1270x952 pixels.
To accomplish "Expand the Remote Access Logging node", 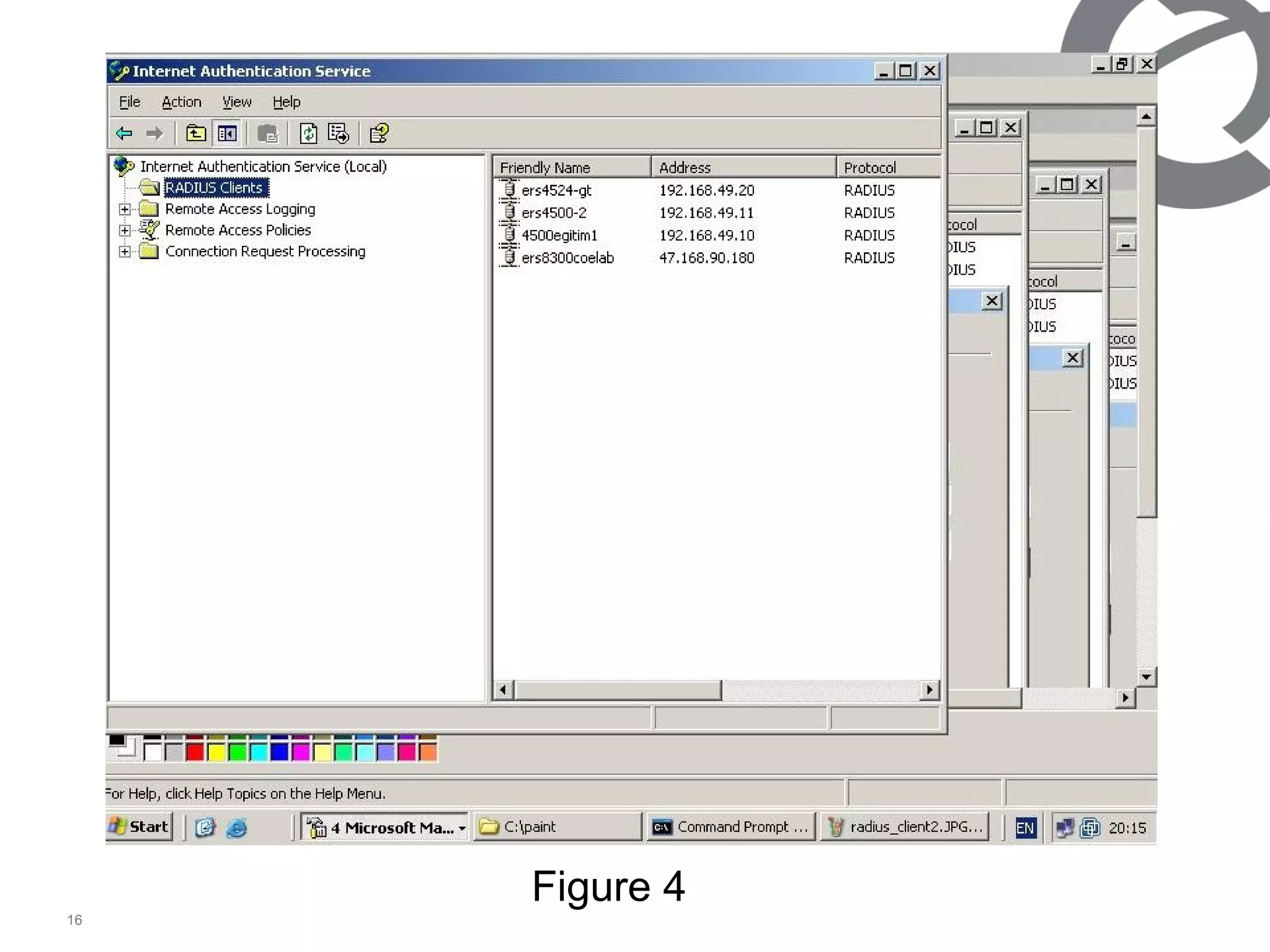I will pos(125,209).
